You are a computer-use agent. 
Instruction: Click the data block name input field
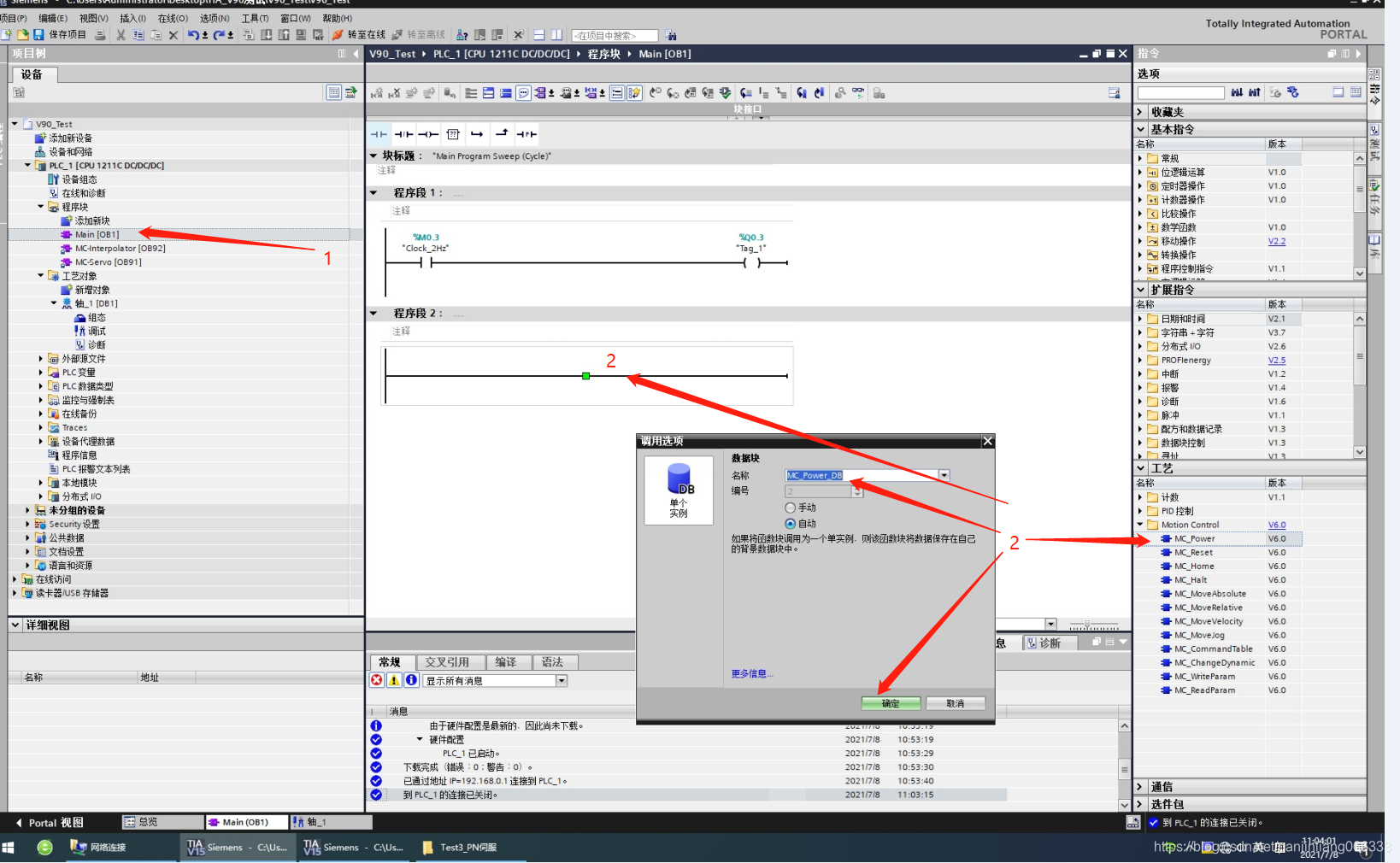pos(862,475)
